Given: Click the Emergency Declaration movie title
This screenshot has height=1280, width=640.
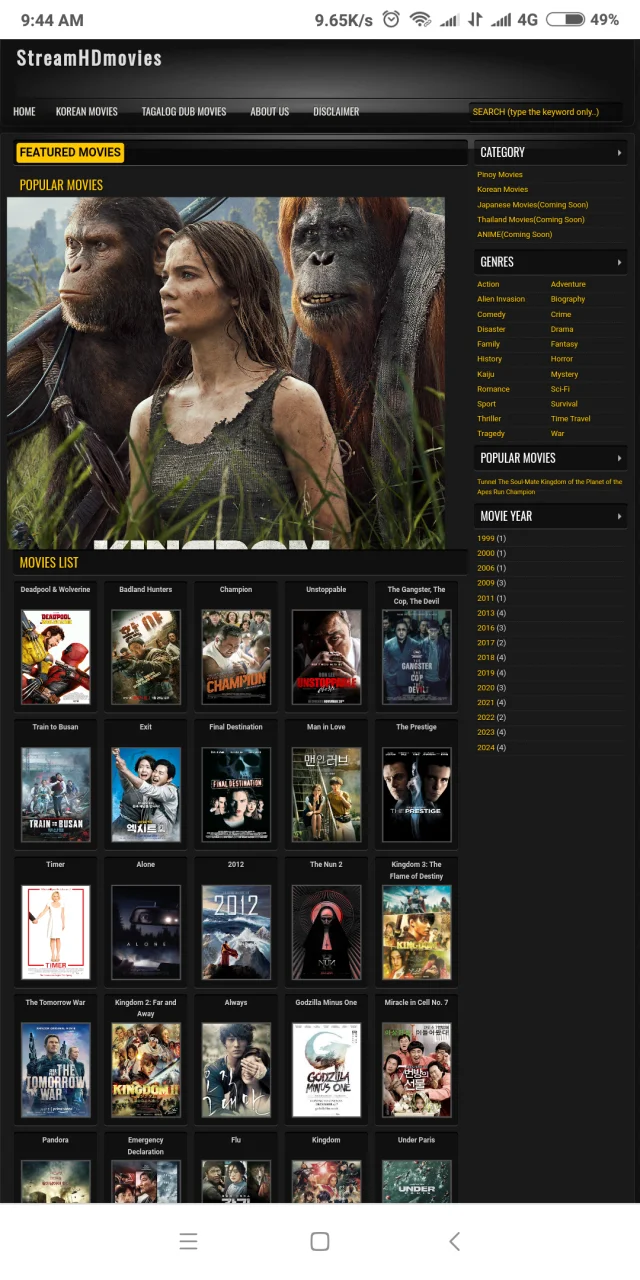Looking at the screenshot, I should [146, 1146].
